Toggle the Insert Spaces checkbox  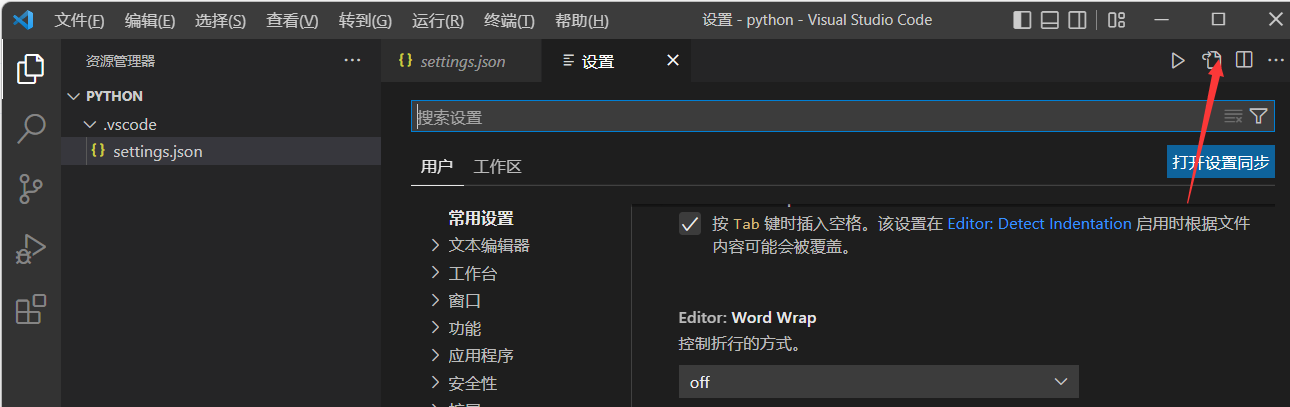tap(689, 225)
